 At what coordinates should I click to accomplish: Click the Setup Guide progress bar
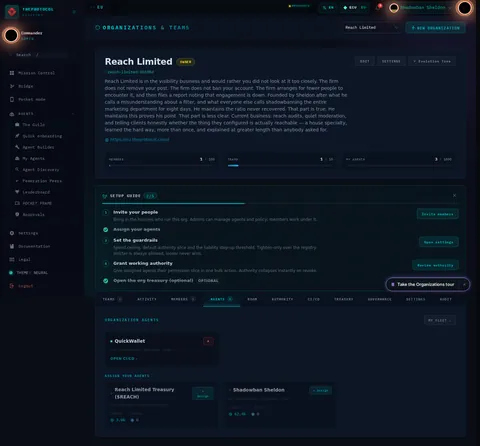280,203
